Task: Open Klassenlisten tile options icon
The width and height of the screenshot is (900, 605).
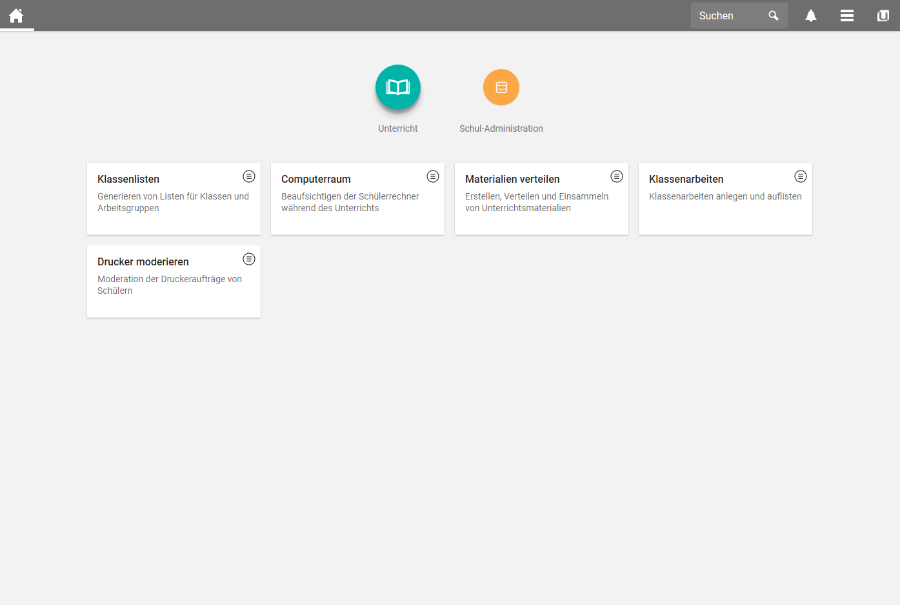Action: 249,176
